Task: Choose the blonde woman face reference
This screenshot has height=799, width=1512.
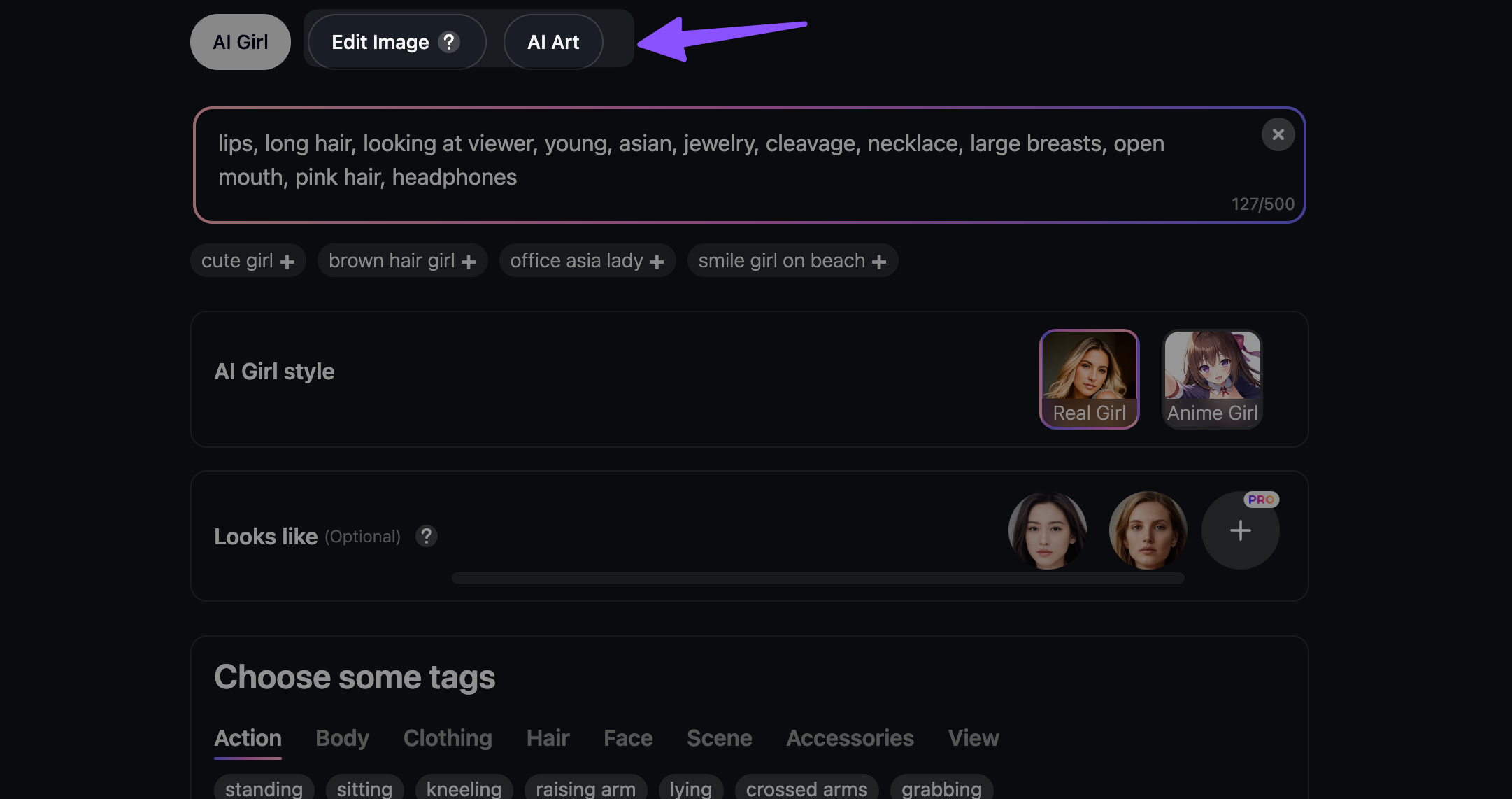Action: (x=1148, y=530)
